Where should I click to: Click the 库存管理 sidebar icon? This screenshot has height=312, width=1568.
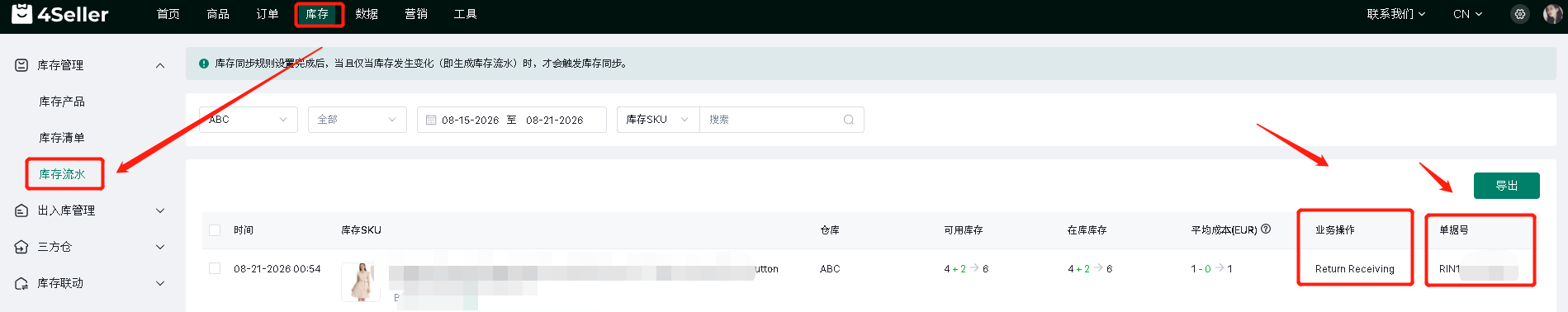point(22,65)
